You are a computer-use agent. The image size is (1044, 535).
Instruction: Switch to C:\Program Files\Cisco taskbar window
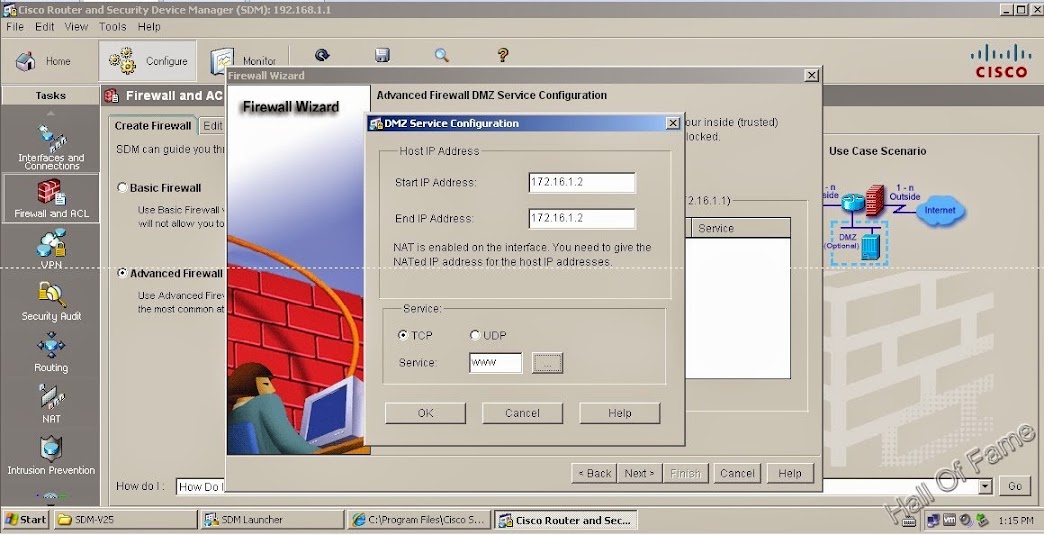point(419,520)
